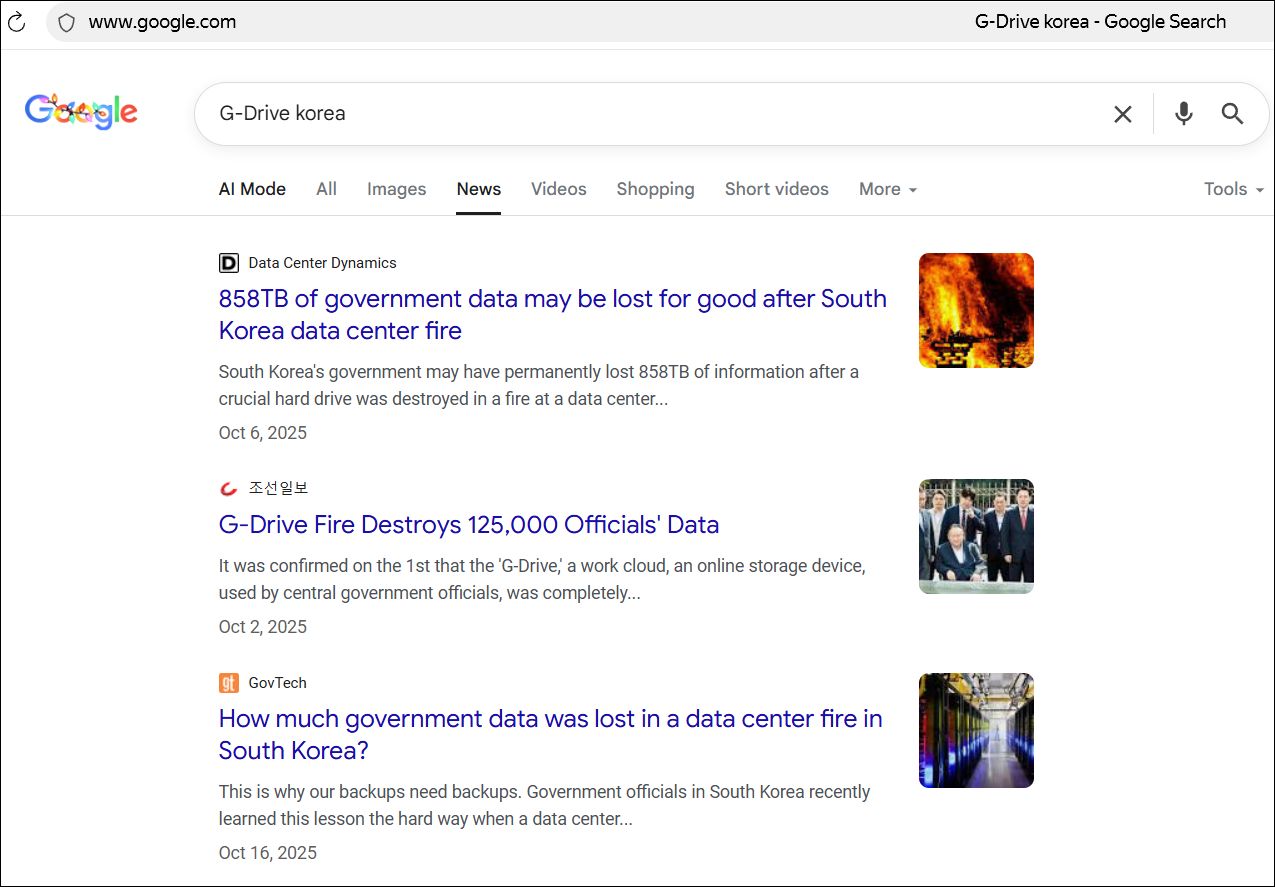This screenshot has width=1275, height=887.
Task: Open G-Drive Fire Destroys 125,000 Officials' Data
Action: click(x=468, y=525)
